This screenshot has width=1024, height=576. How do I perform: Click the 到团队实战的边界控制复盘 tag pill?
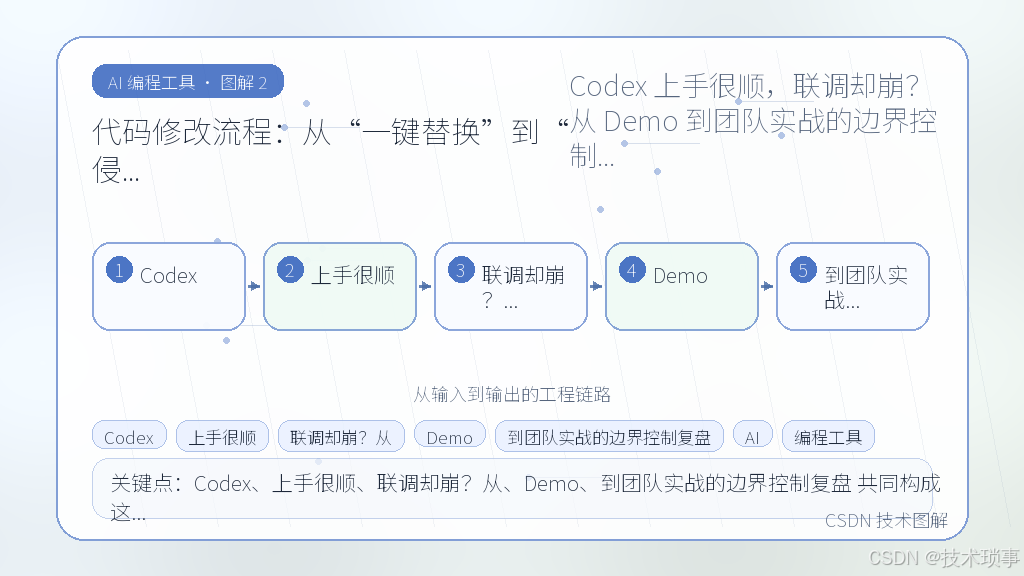click(x=609, y=436)
